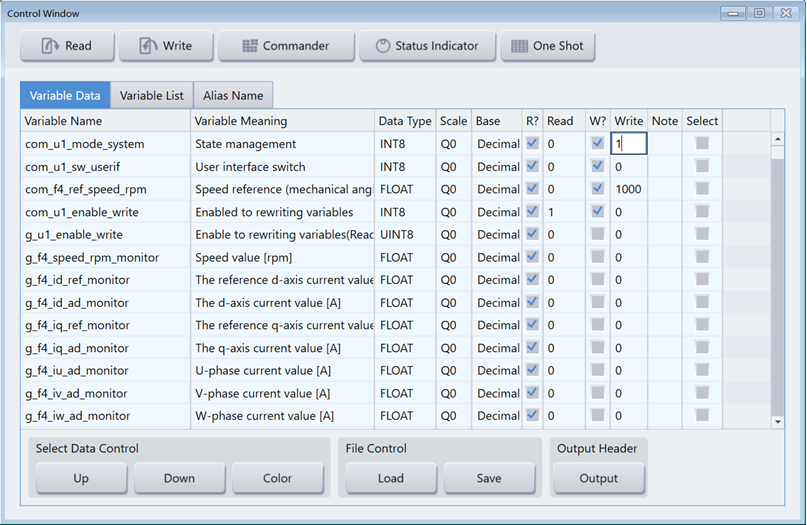Image resolution: width=807 pixels, height=525 pixels.
Task: Click the table scrollbar down arrow
Action: tap(778, 422)
